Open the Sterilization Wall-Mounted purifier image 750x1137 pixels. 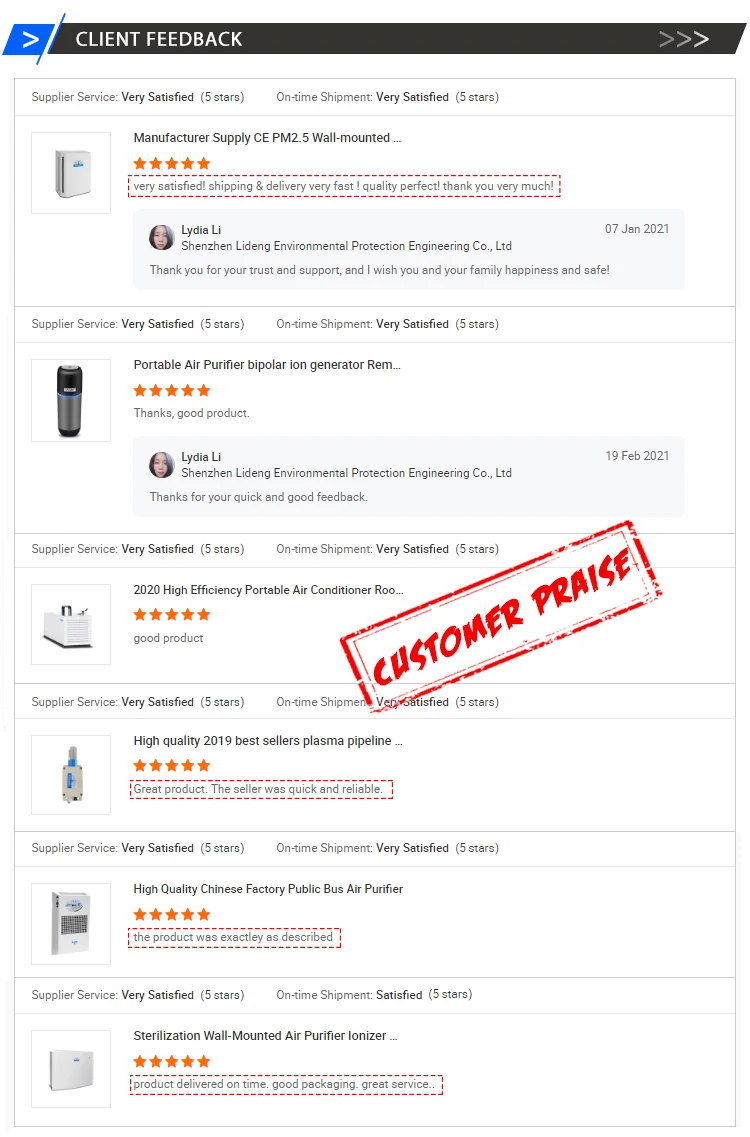tap(71, 1069)
